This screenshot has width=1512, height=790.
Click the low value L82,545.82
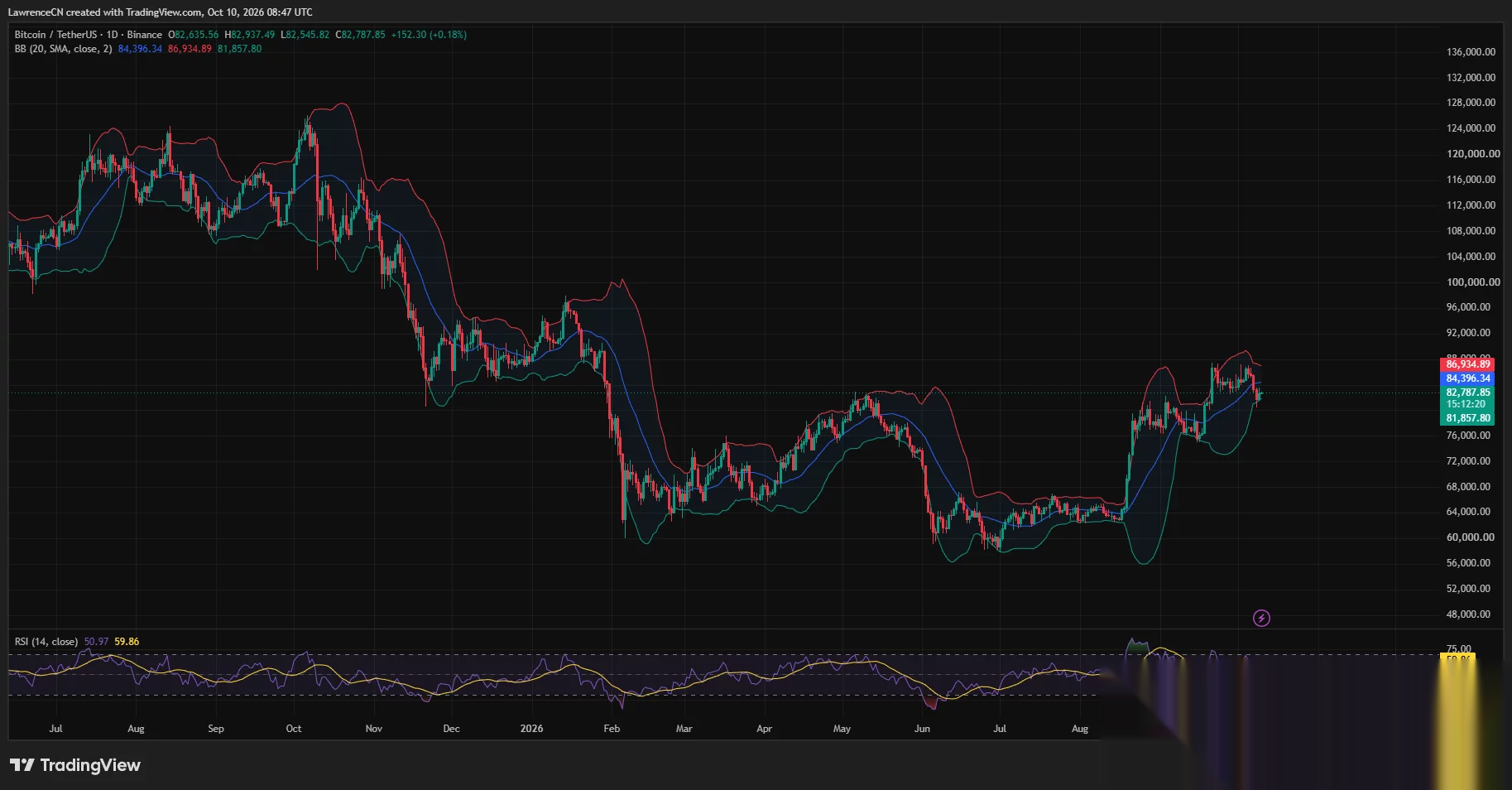pos(305,35)
